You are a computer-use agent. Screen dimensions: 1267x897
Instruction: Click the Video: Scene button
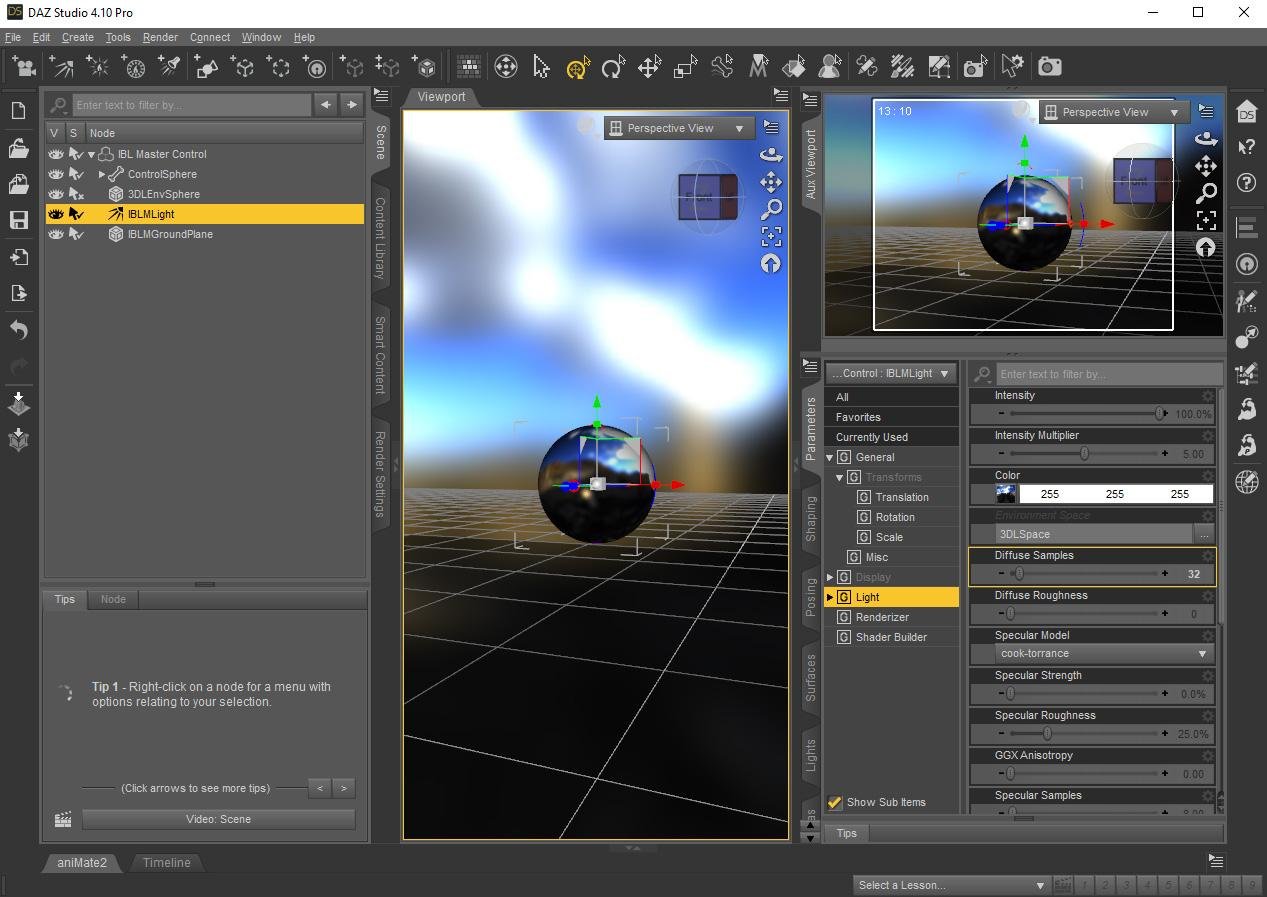click(x=218, y=819)
